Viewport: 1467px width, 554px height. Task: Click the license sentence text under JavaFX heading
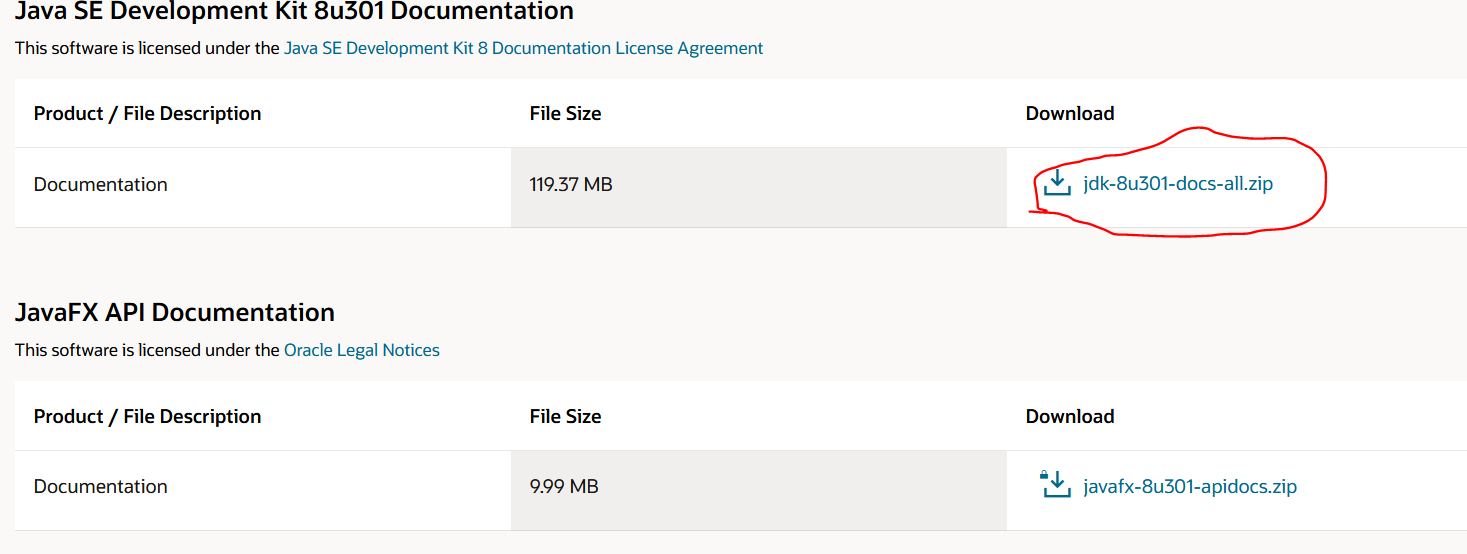(147, 350)
